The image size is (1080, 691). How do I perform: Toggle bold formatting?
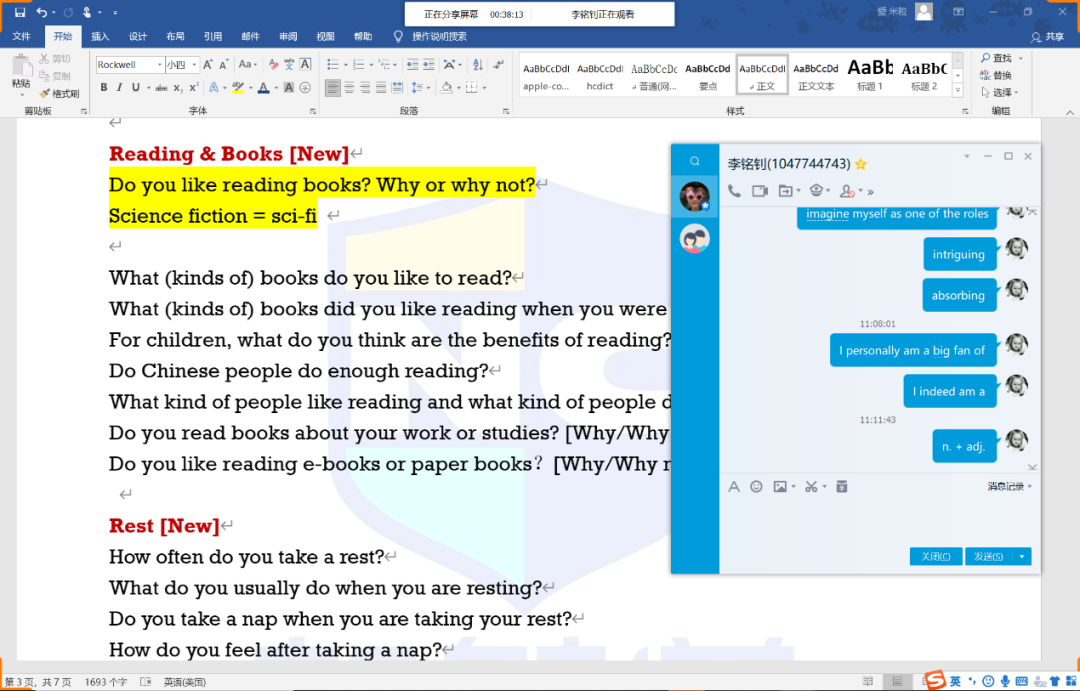click(104, 88)
